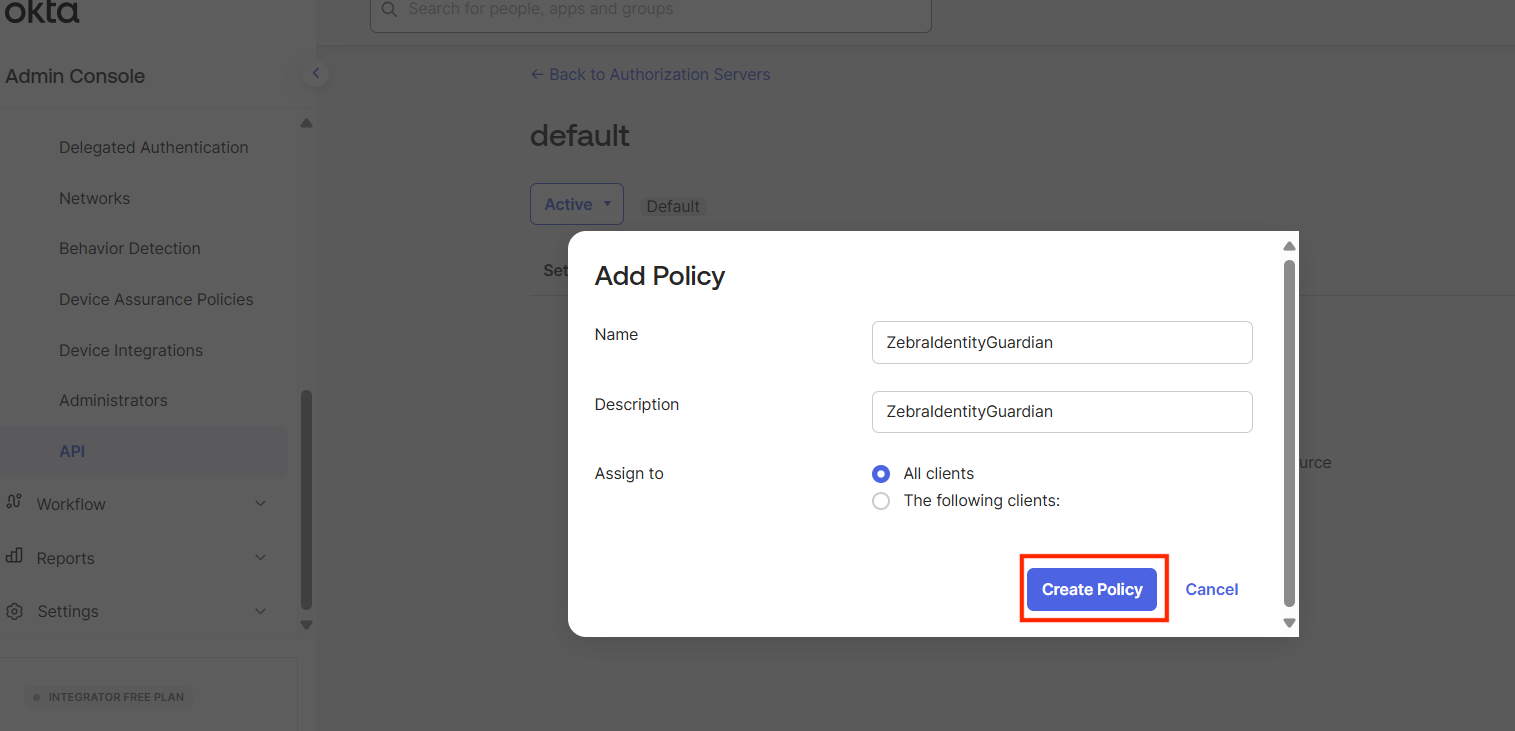The height and width of the screenshot is (731, 1515).
Task: Expand the Workflow menu chevron
Action: click(260, 504)
